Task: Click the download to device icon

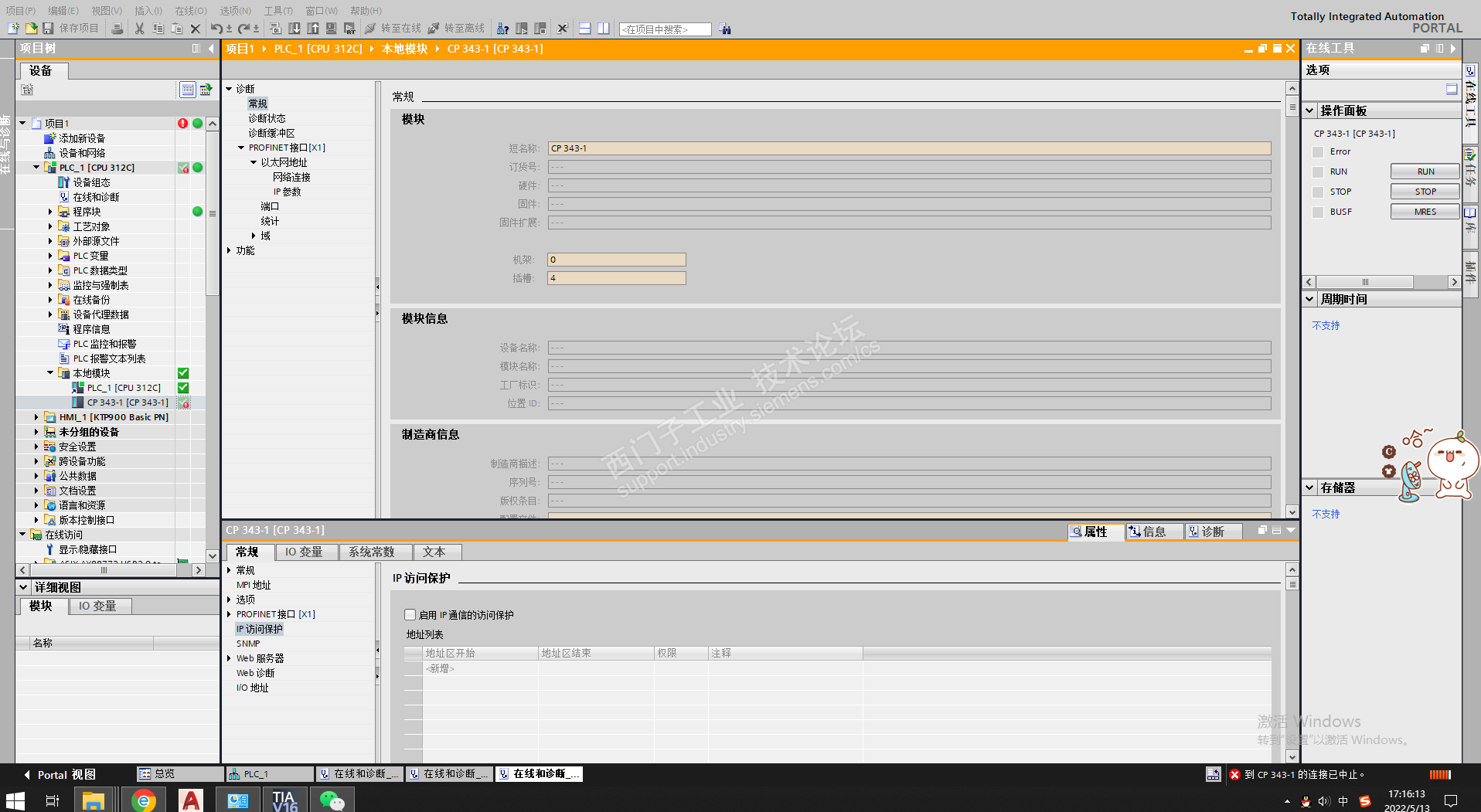Action: tap(294, 29)
